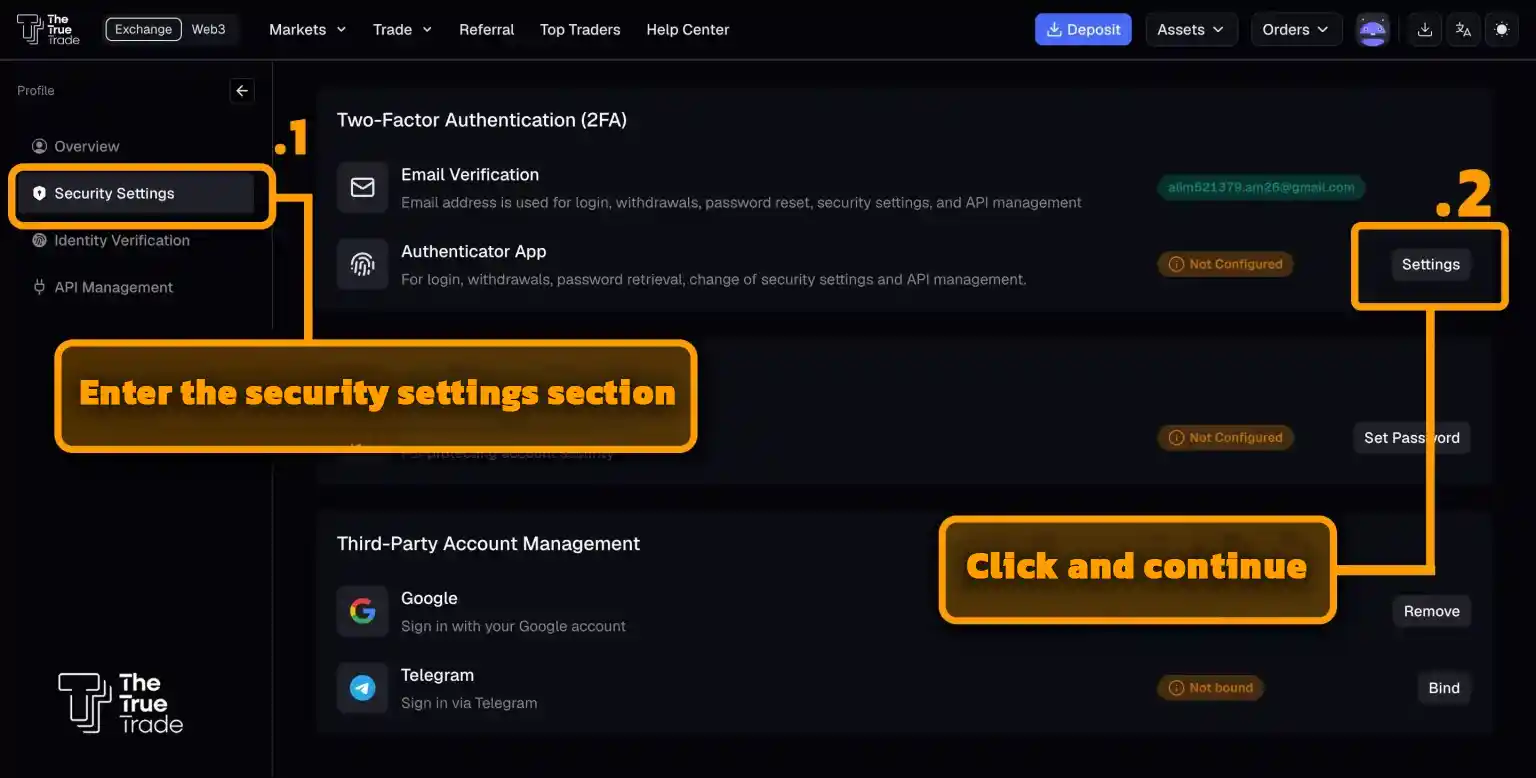1536x778 pixels.
Task: Expand the Markets dropdown menu
Action: coord(307,30)
